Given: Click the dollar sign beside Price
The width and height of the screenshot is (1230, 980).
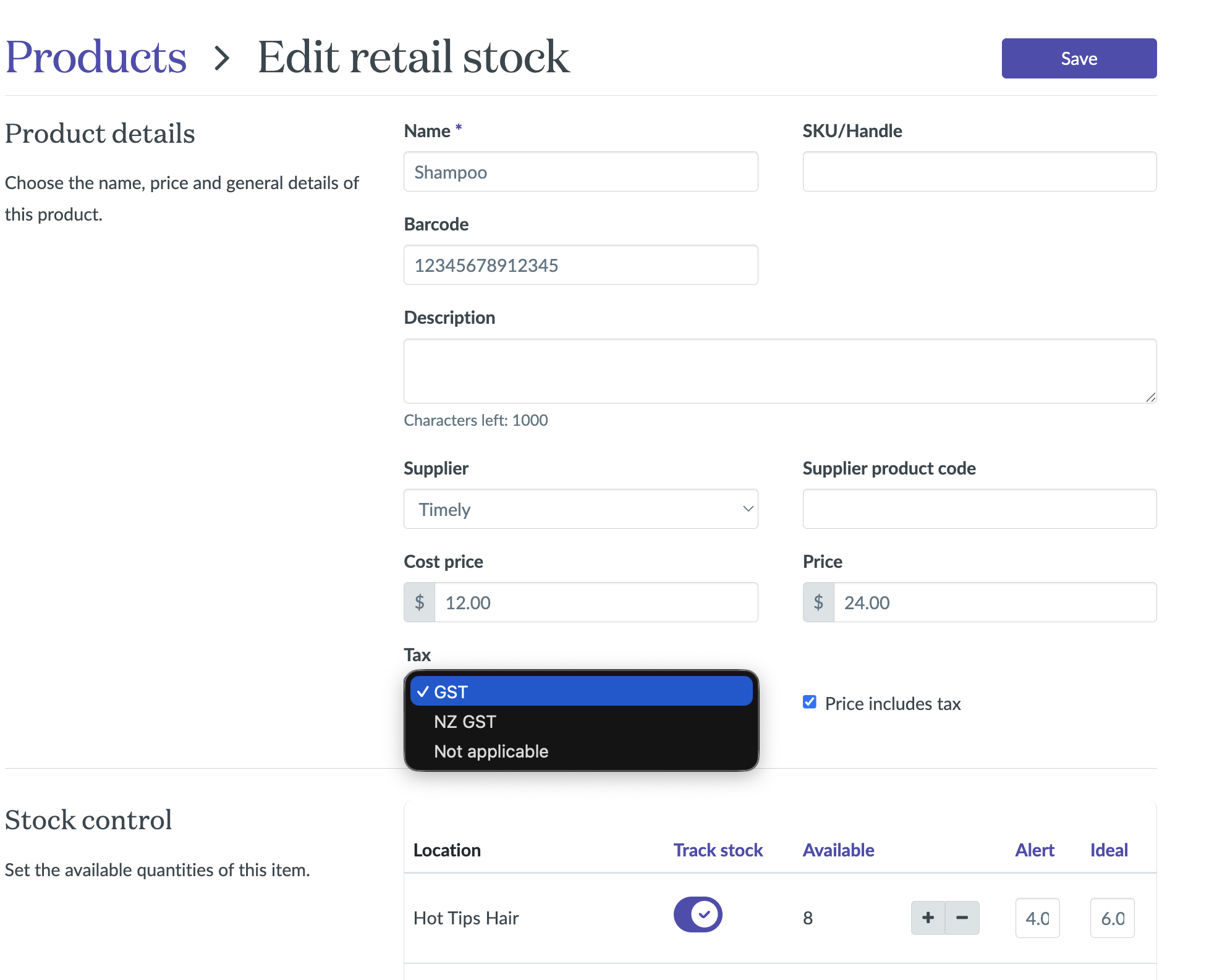Looking at the screenshot, I should pos(818,602).
